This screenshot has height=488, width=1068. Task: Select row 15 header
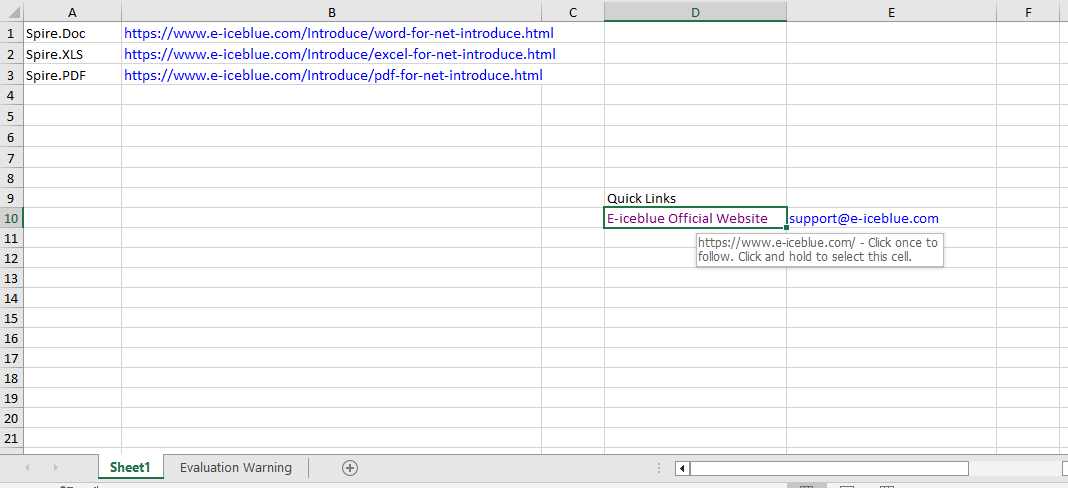click(11, 318)
